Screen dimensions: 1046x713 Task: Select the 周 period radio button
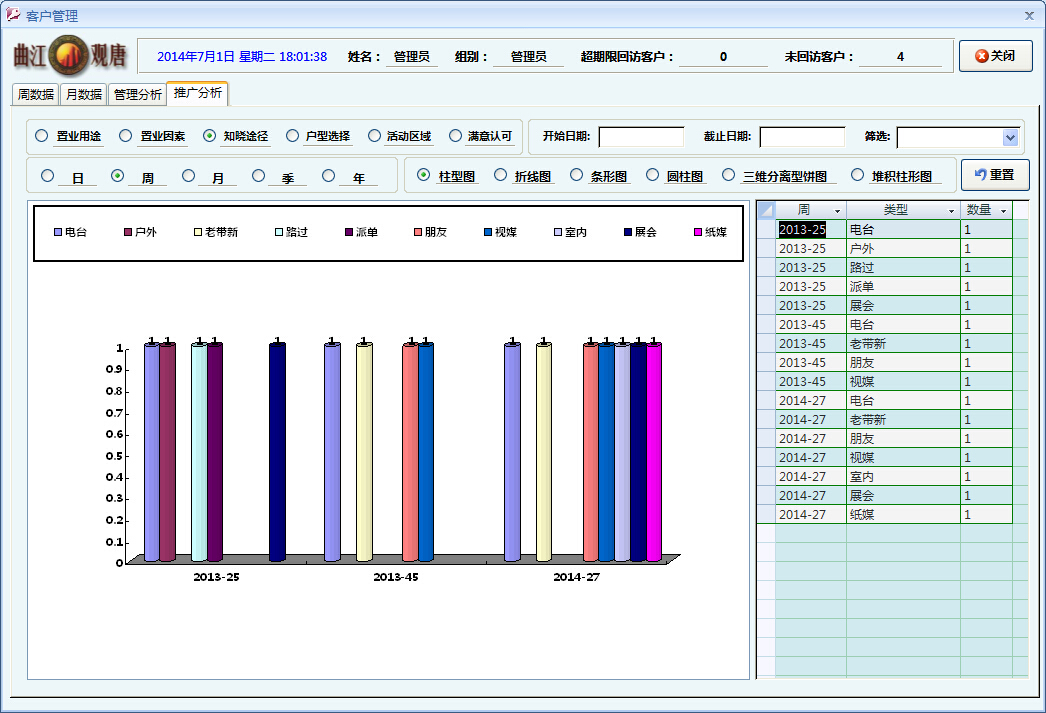pos(117,175)
